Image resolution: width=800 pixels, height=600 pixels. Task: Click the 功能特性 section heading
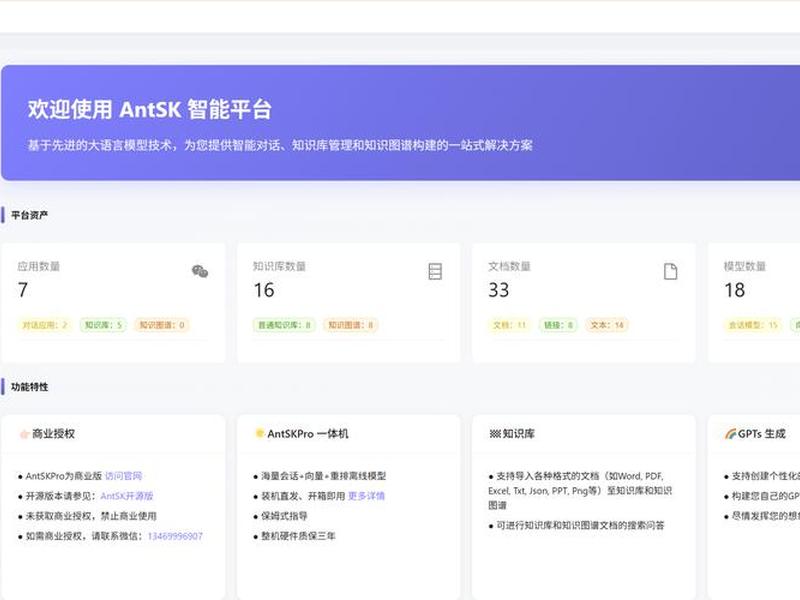[x=30, y=387]
